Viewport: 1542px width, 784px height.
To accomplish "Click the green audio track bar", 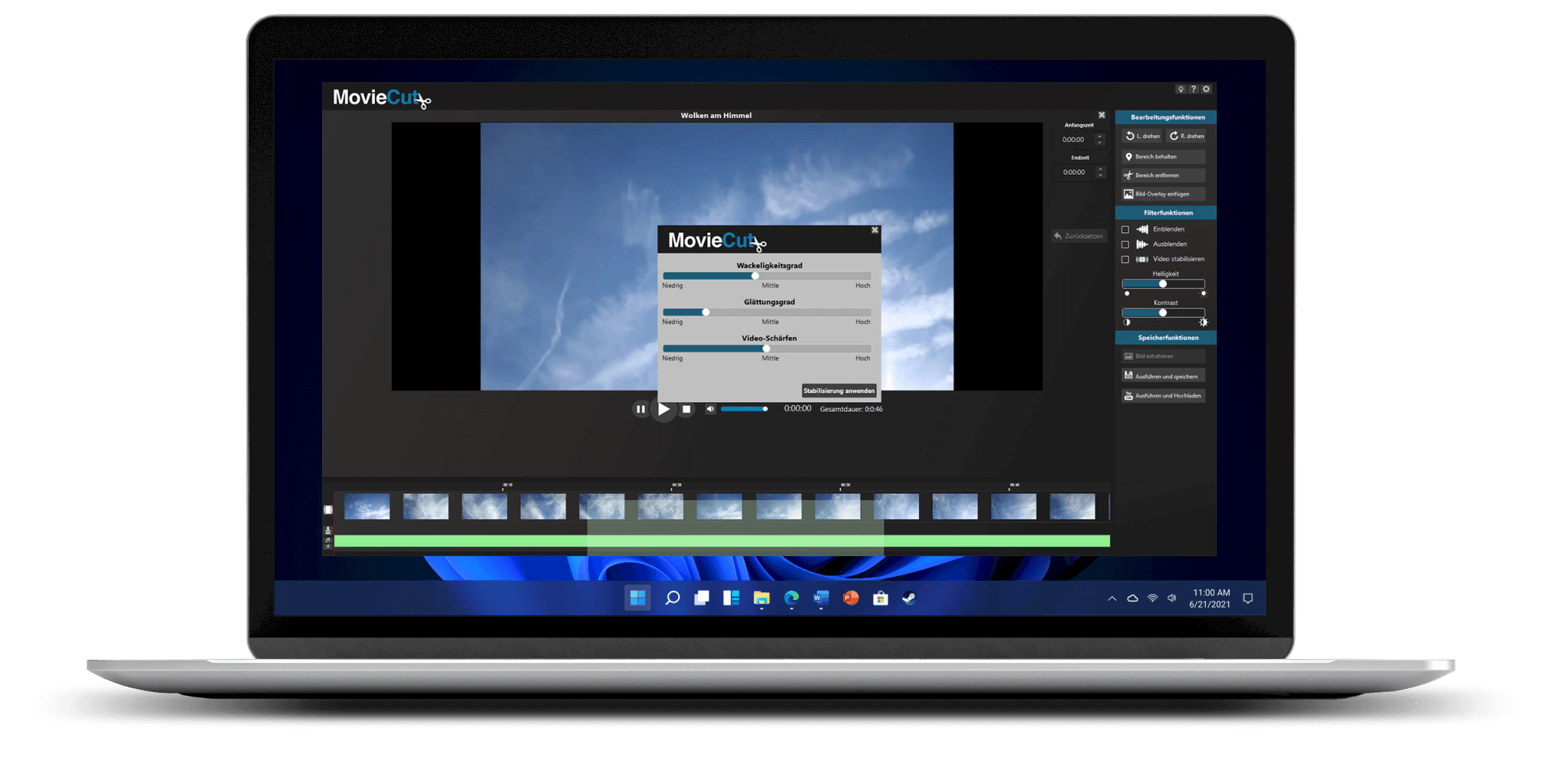I will (x=722, y=542).
